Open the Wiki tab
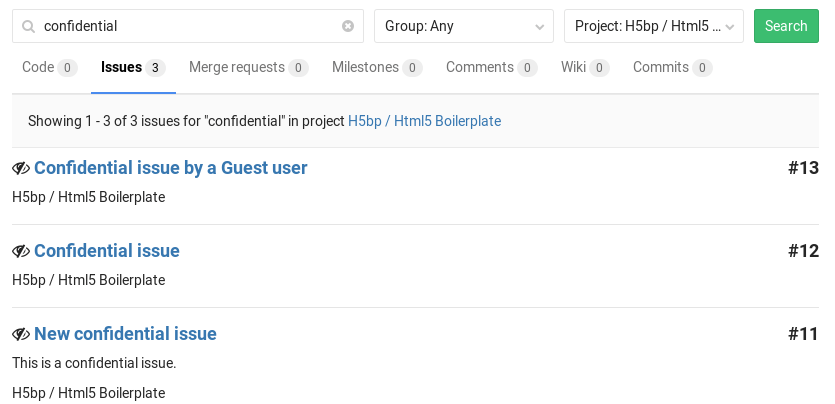 click(584, 68)
